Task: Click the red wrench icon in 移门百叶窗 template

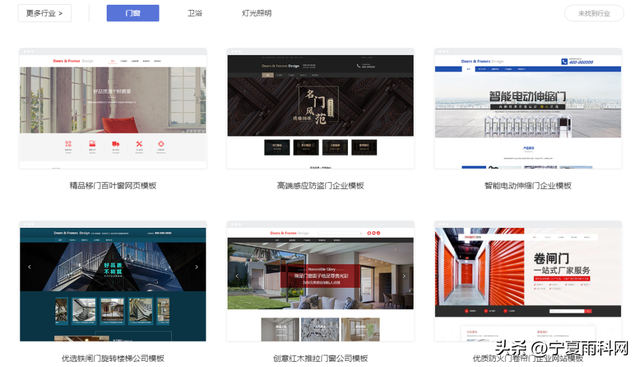Action: (x=139, y=144)
